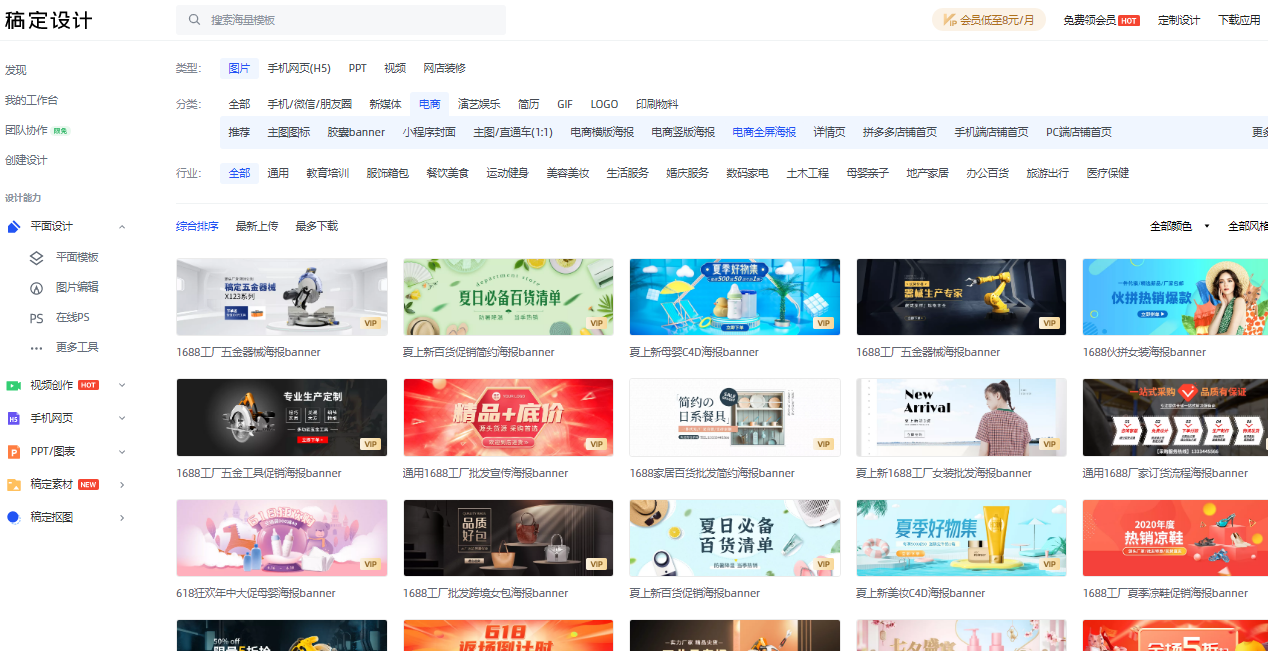Viewport: 1268px width, 651px height.
Task: Open the 简约の日系餐具 banner thumbnail
Action: (735, 417)
